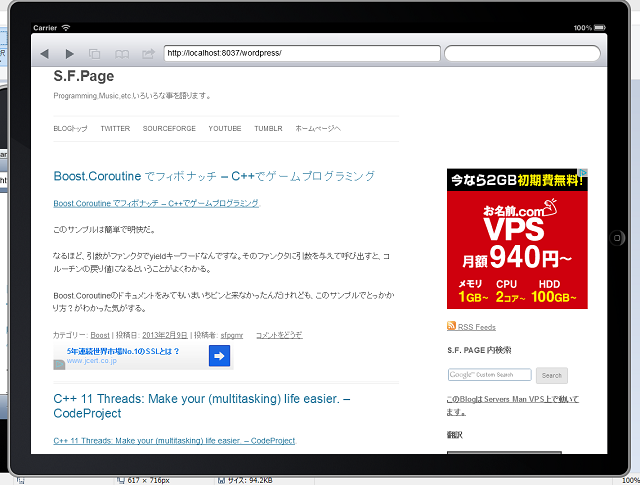Click the Google Custom Search box

489,375
